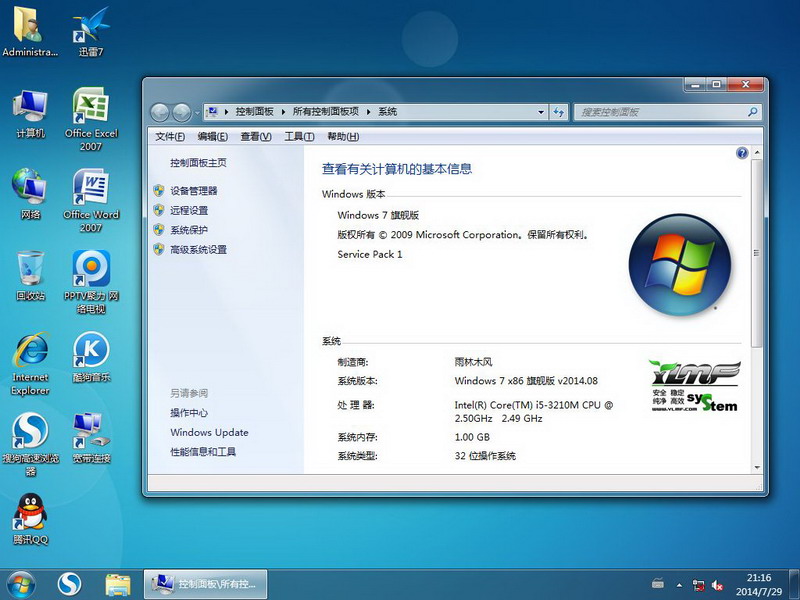Click the back navigation arrow button
Screen dimensions: 800x600
[x=160, y=112]
